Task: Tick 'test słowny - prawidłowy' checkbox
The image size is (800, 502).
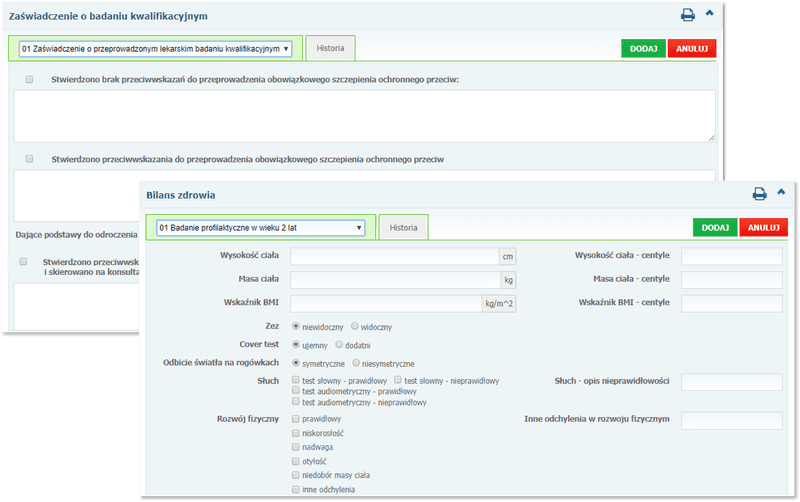Action: click(x=295, y=381)
